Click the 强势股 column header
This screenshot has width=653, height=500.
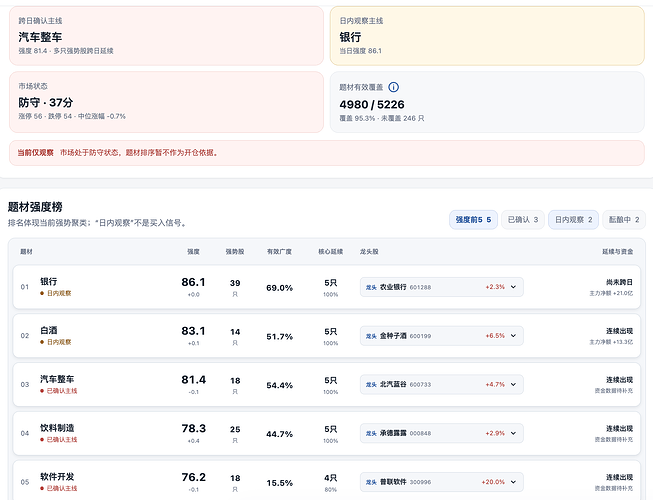[235, 251]
